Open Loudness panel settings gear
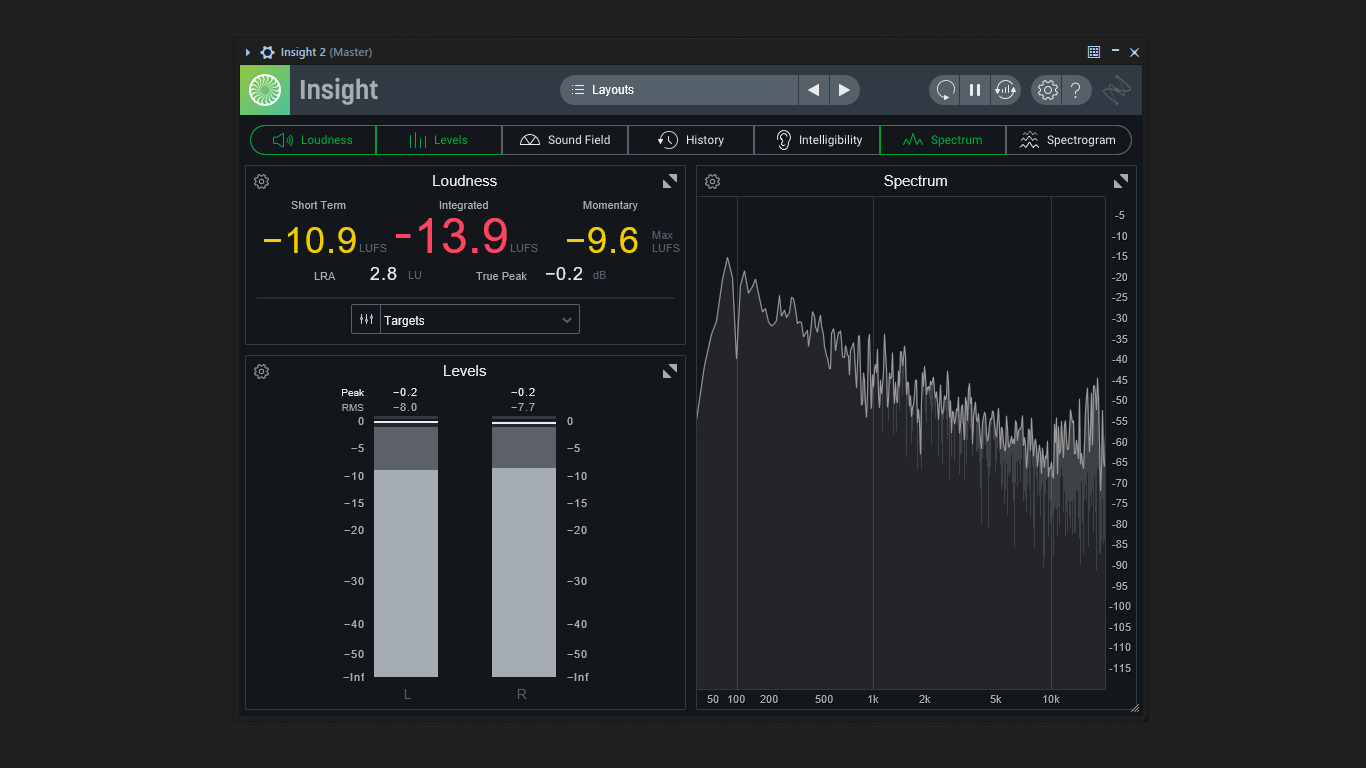Screen dimensions: 1366x768 pyautogui.click(x=262, y=181)
